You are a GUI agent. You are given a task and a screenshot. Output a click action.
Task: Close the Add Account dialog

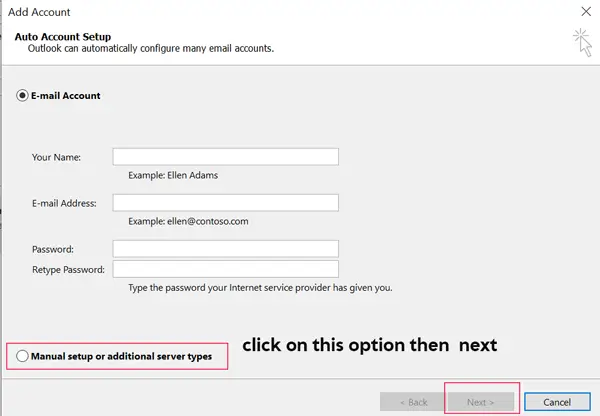585,11
